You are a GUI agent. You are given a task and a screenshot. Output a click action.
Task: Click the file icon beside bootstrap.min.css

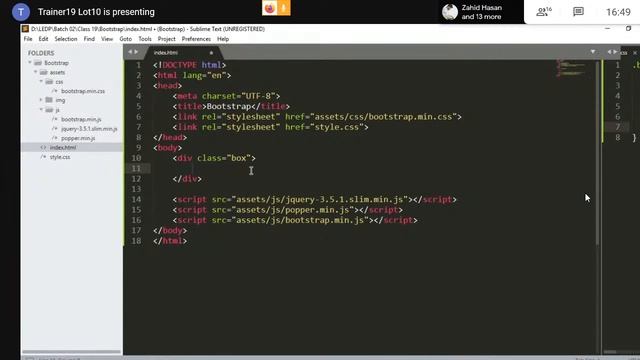[55, 91]
